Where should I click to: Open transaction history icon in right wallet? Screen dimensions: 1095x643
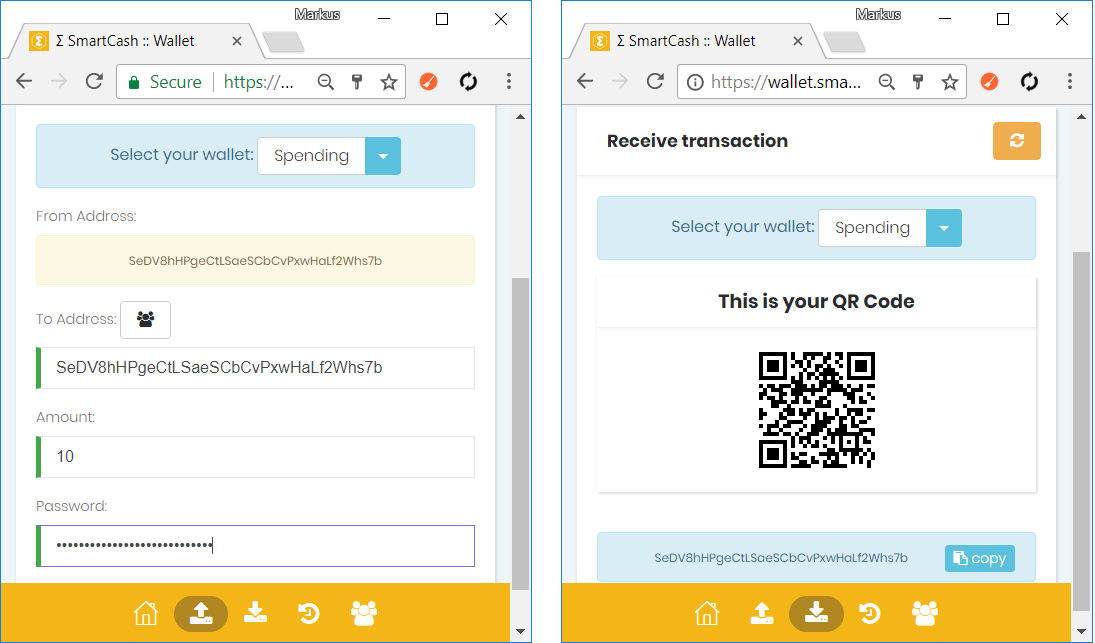pos(870,614)
